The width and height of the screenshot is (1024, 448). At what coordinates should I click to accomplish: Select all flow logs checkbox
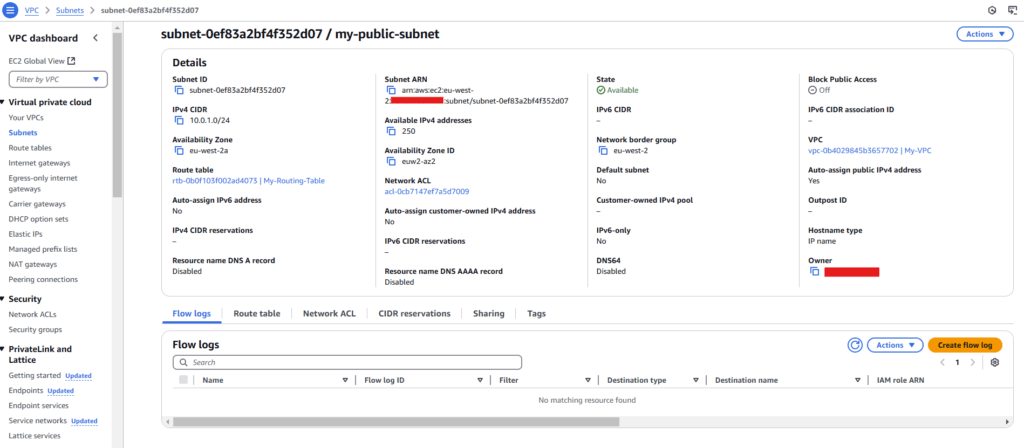pyautogui.click(x=184, y=379)
